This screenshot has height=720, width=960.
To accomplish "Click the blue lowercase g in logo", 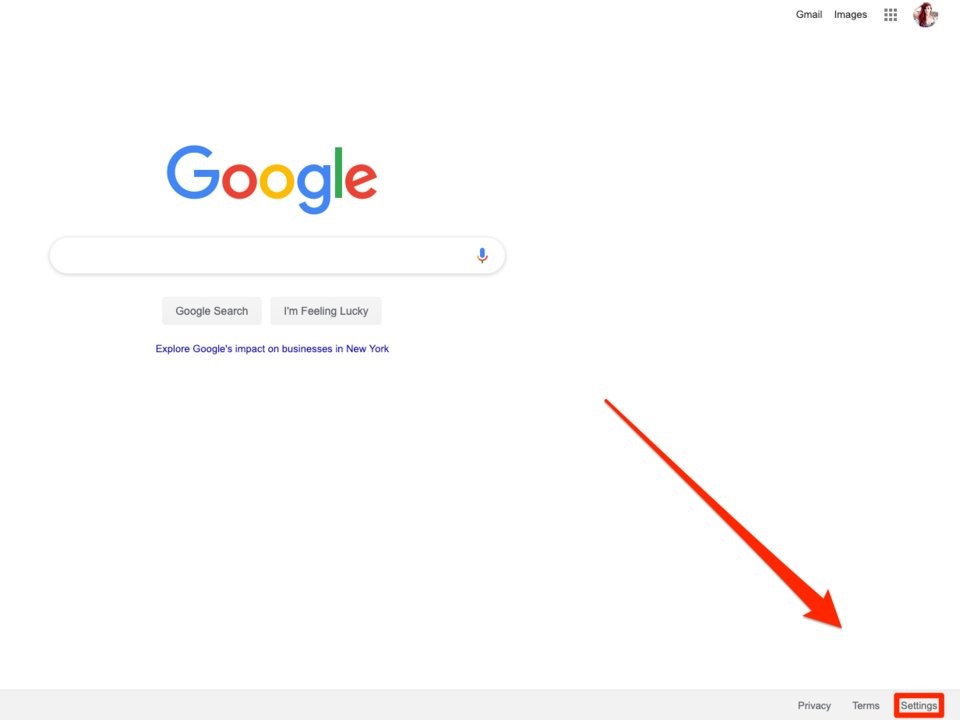I will [313, 188].
